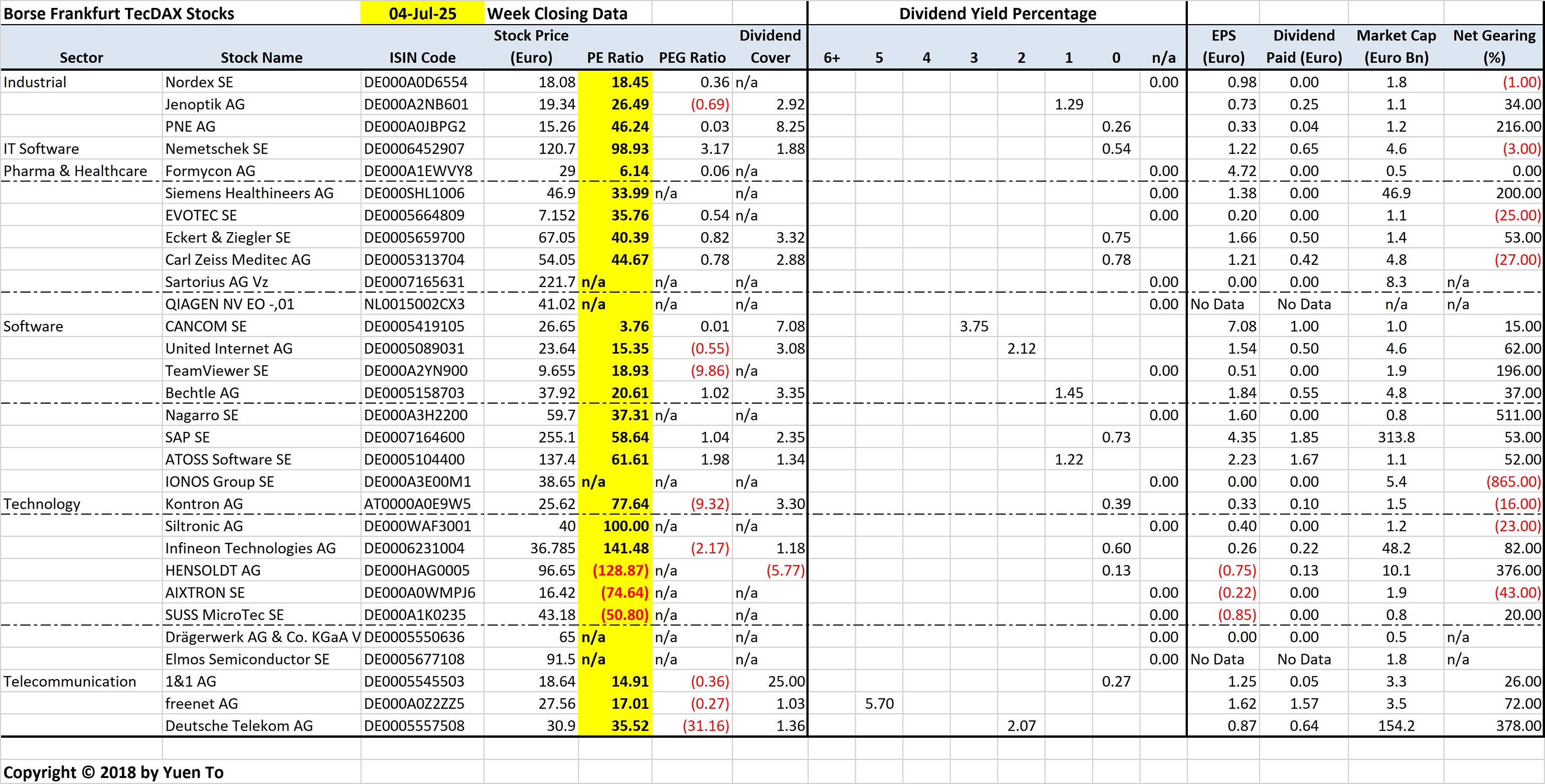Screen dimensions: 1545x784
Task: Click IONOS Group SE net gearing (865.00)
Action: [1494, 482]
